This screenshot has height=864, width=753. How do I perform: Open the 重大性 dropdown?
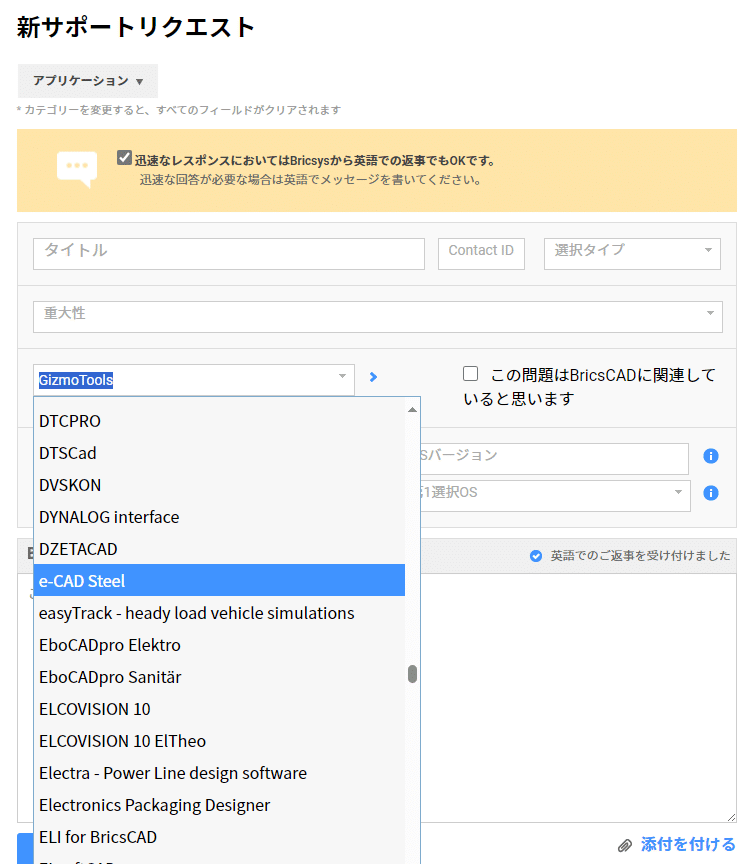coord(377,316)
